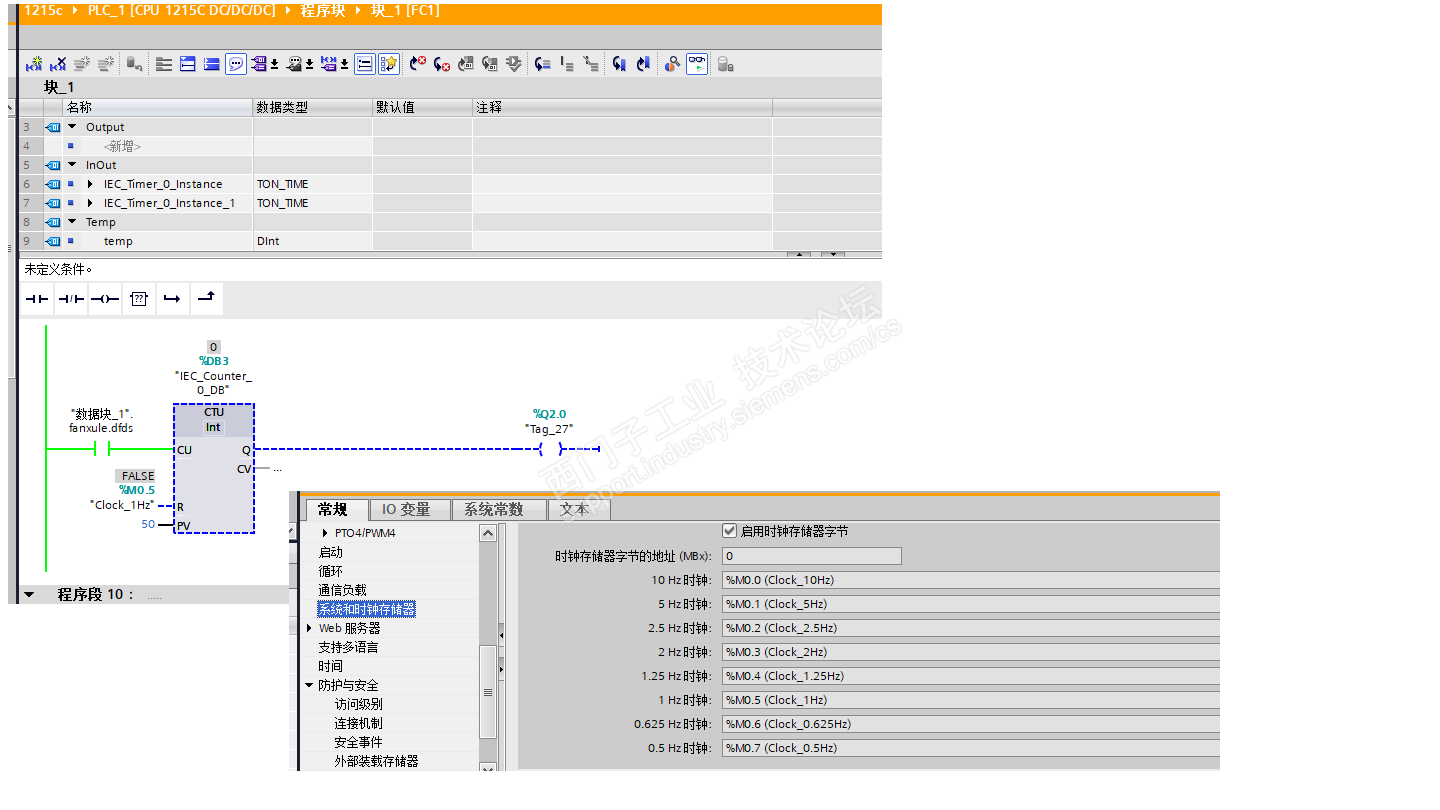The image size is (1440, 810).
Task: Click the Insert network toolbar icon
Action: tap(34, 64)
